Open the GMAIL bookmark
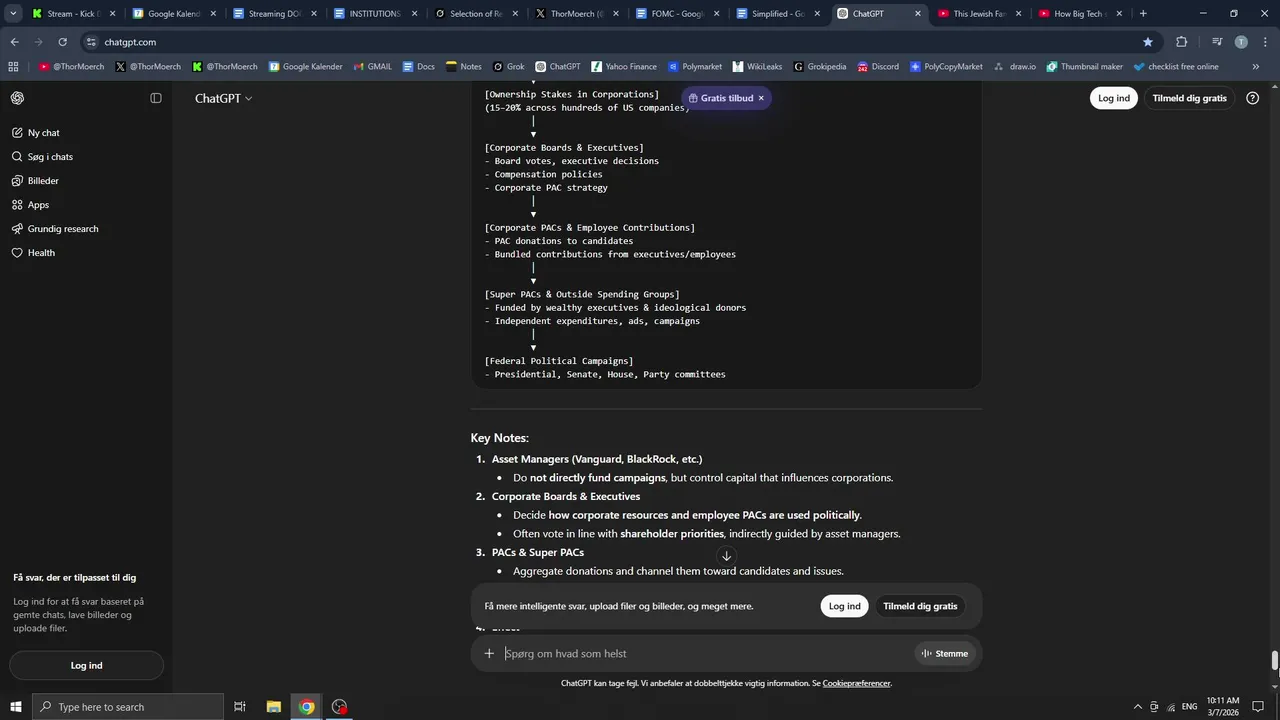 pos(371,67)
